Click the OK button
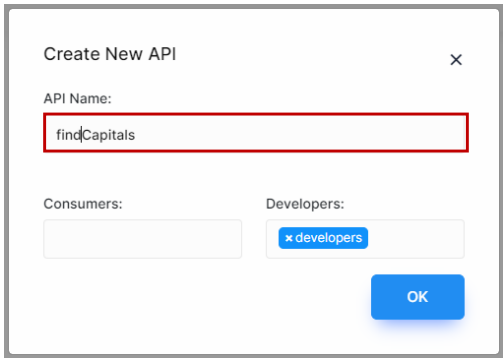 [x=418, y=297]
